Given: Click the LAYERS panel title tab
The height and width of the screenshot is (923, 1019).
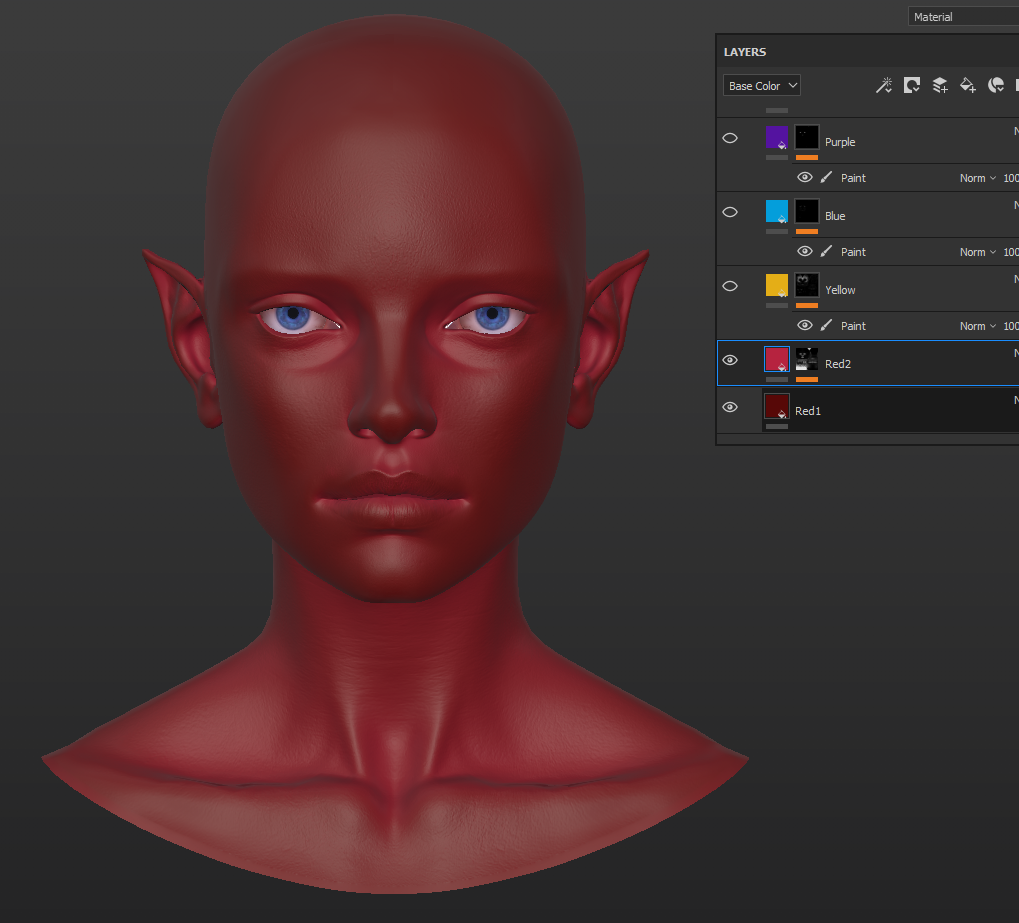Looking at the screenshot, I should pos(745,52).
